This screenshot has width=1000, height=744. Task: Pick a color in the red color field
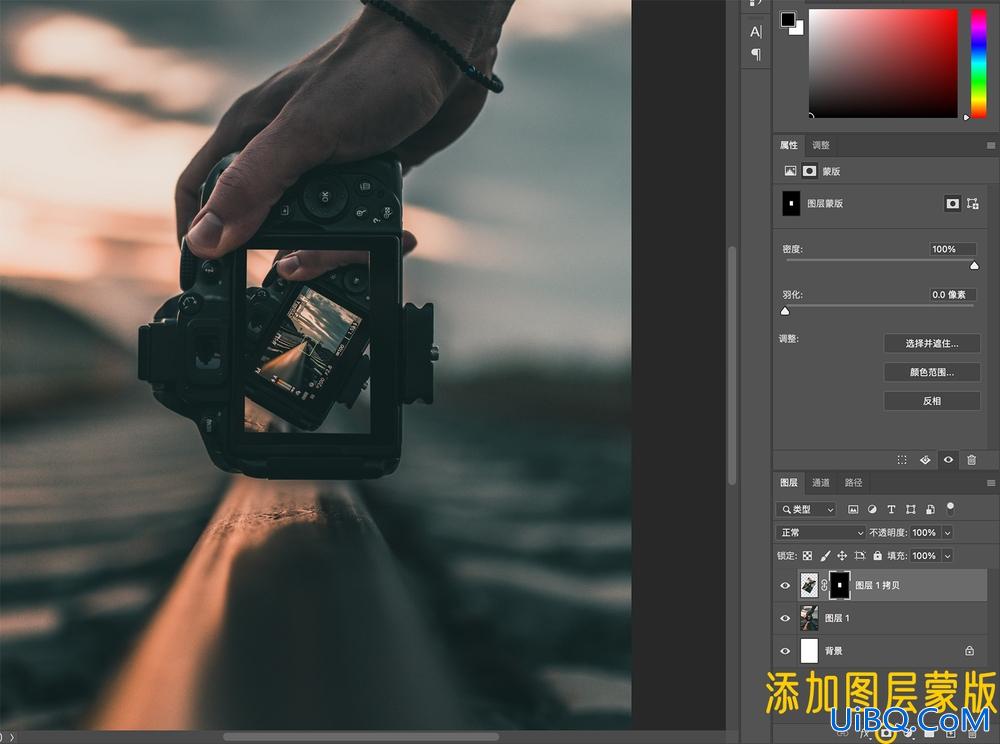pyautogui.click(x=883, y=63)
